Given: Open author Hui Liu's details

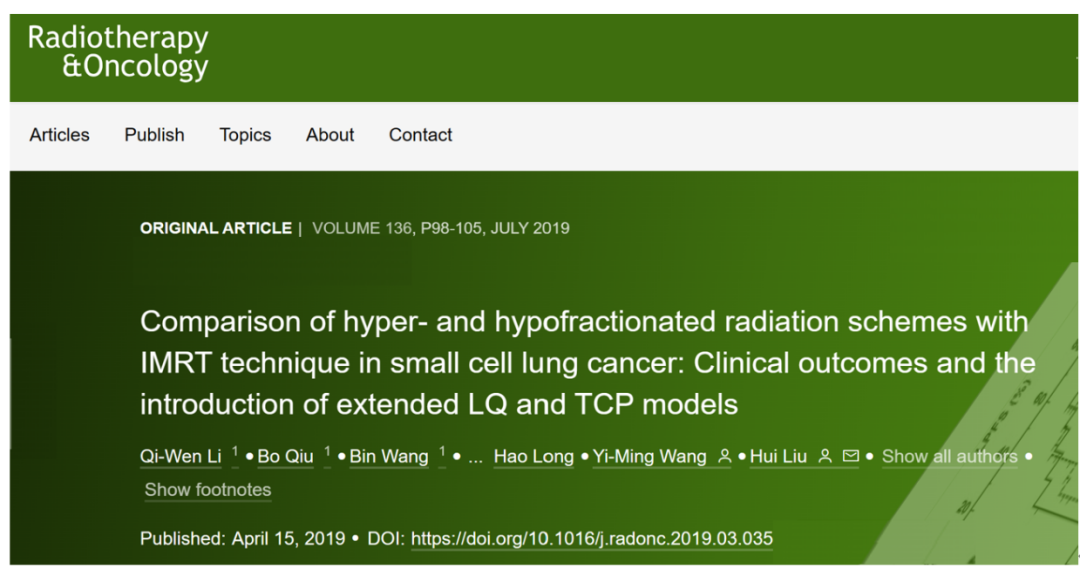Looking at the screenshot, I should coord(778,457).
